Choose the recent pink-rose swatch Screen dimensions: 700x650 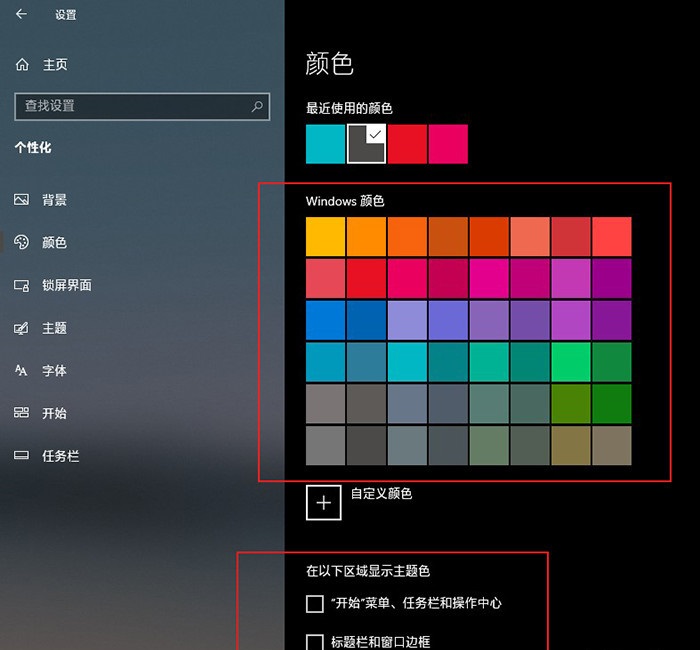[x=448, y=144]
